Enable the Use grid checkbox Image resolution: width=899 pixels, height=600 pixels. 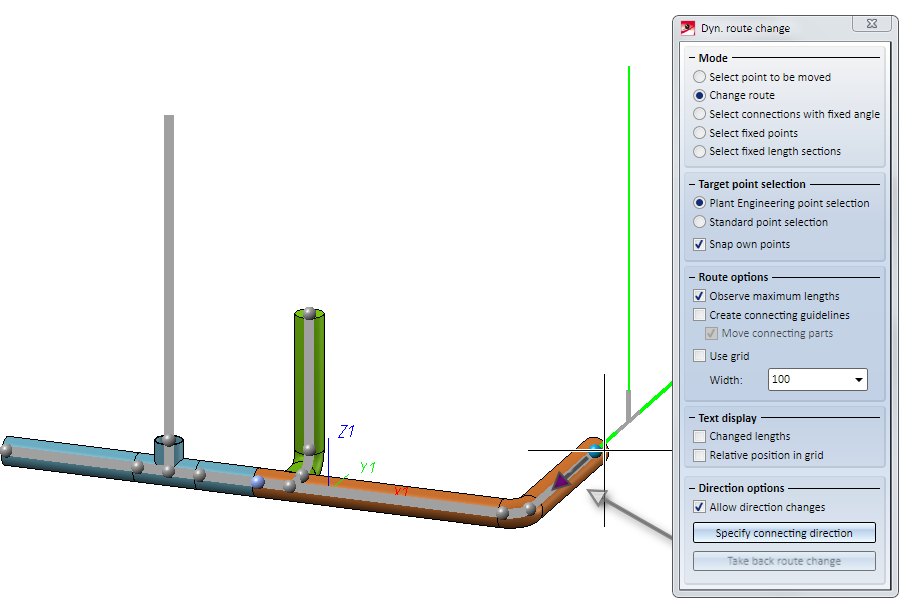tap(699, 356)
